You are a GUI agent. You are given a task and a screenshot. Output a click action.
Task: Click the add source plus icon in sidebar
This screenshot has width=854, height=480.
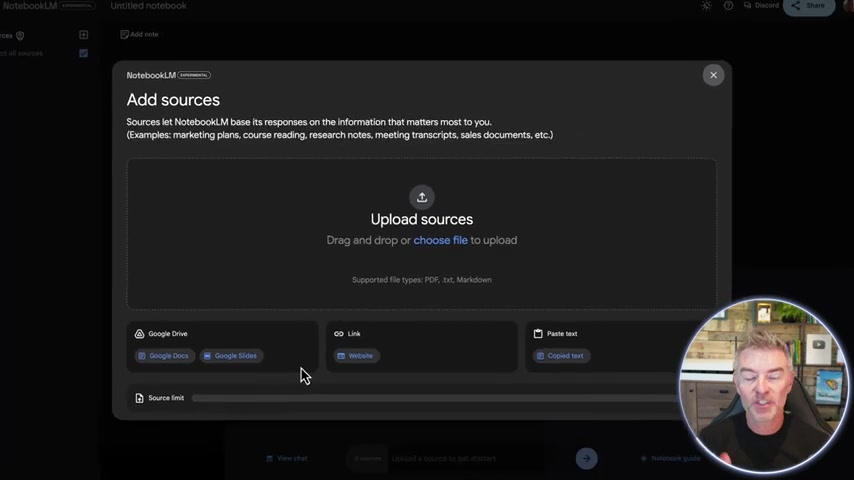pos(83,35)
